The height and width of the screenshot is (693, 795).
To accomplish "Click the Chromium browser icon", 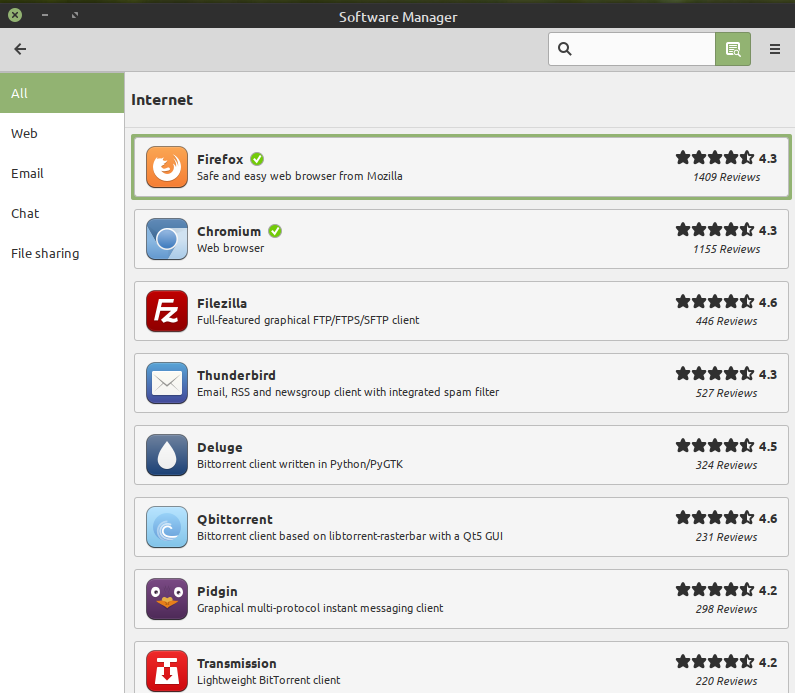I will pyautogui.click(x=166, y=239).
